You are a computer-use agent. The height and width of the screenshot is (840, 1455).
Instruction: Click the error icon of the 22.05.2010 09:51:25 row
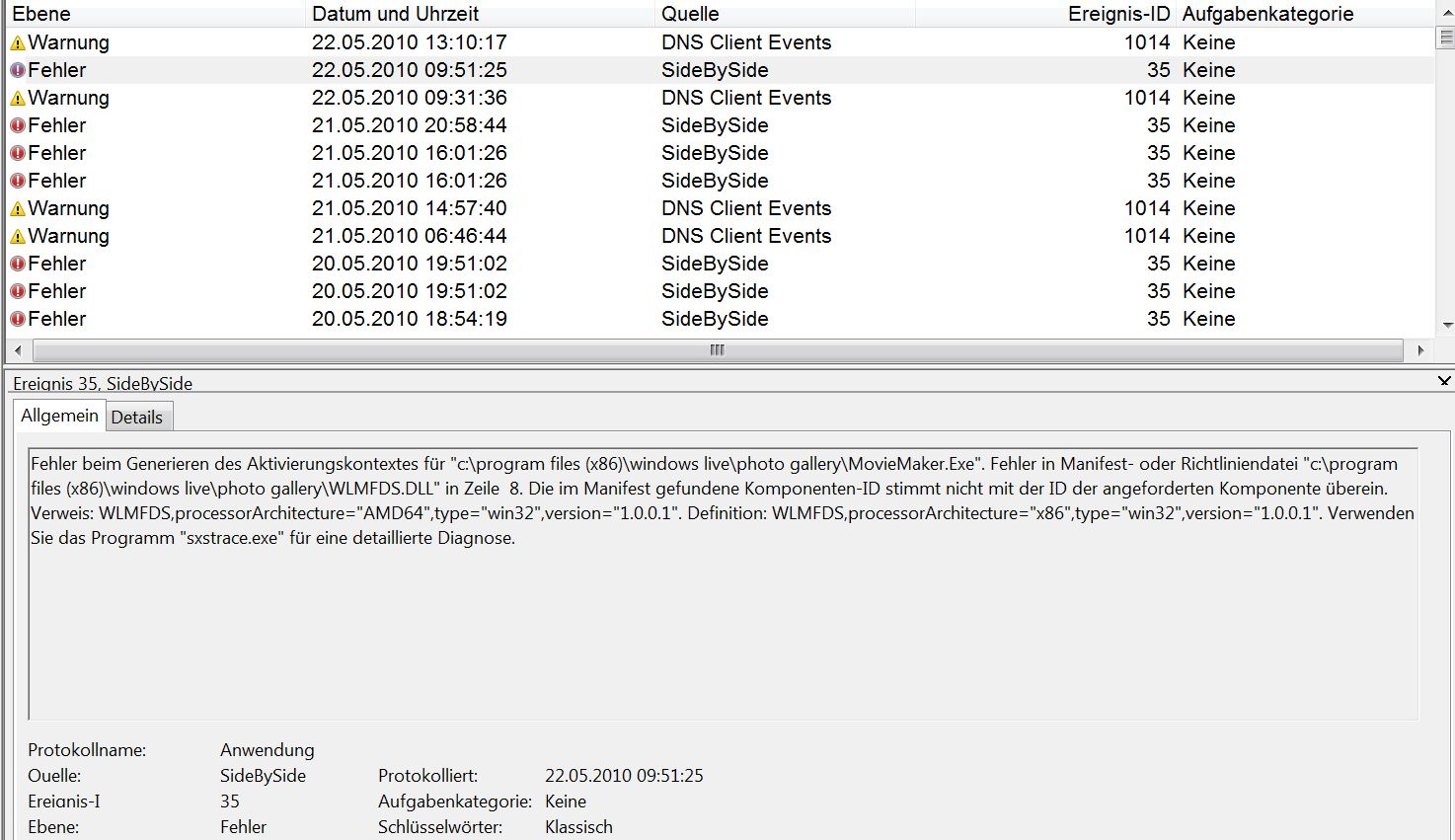[x=18, y=71]
